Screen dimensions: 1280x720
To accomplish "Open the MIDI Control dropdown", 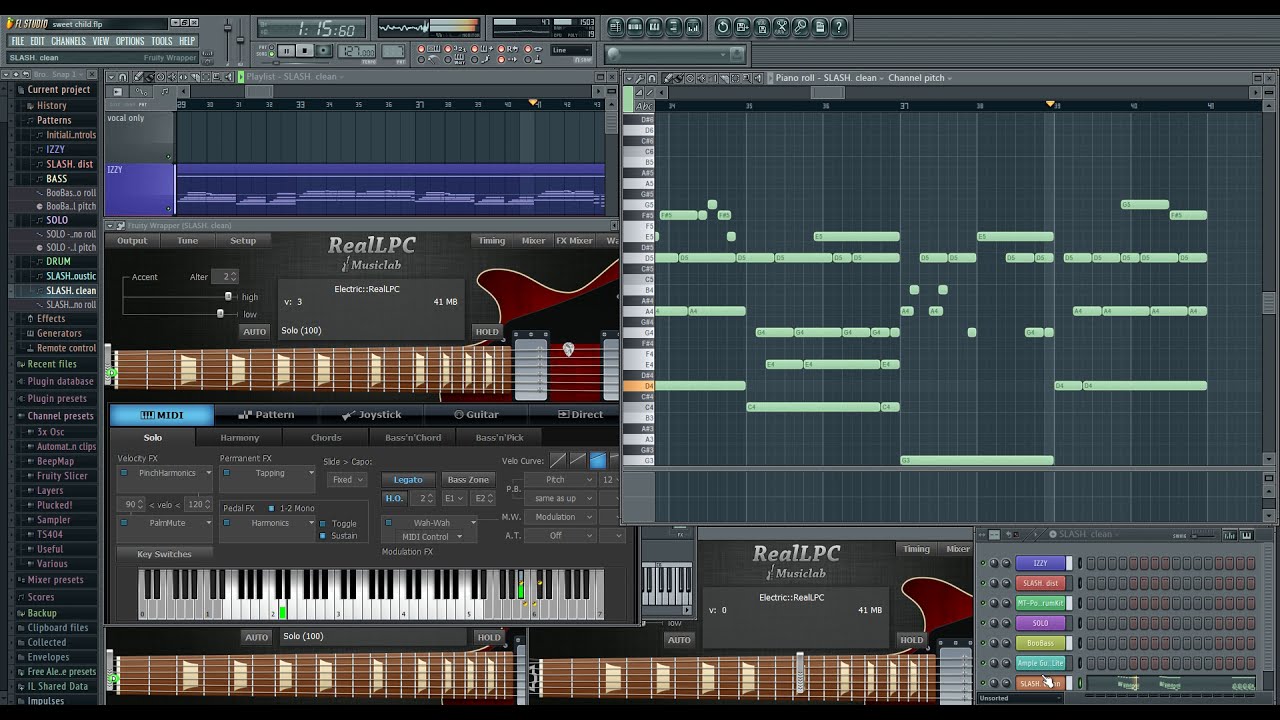I will 427,537.
